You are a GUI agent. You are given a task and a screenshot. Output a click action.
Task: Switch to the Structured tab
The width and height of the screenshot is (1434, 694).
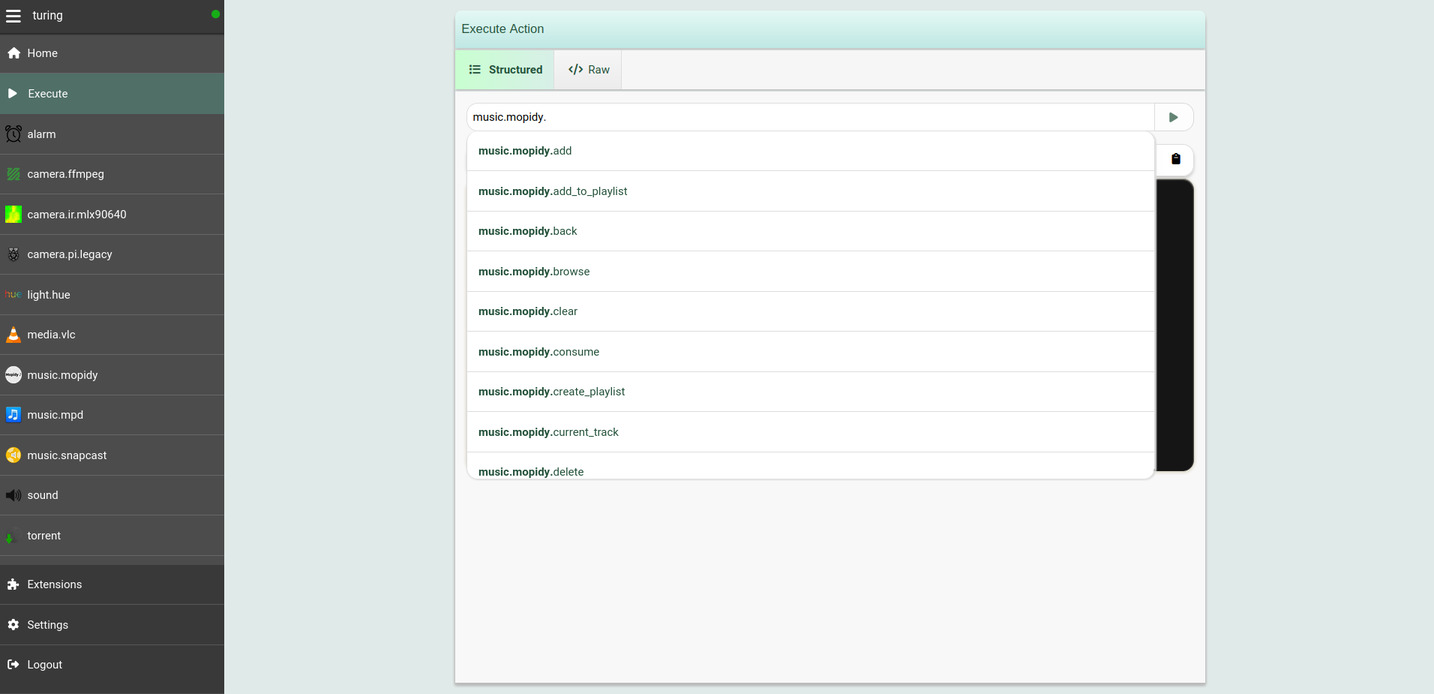pyautogui.click(x=507, y=69)
